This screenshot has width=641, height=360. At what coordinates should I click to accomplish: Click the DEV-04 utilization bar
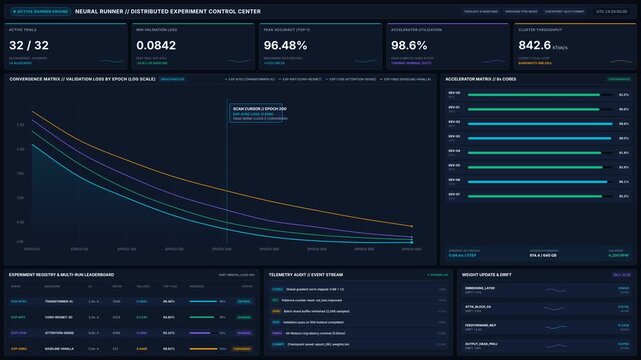(540, 153)
